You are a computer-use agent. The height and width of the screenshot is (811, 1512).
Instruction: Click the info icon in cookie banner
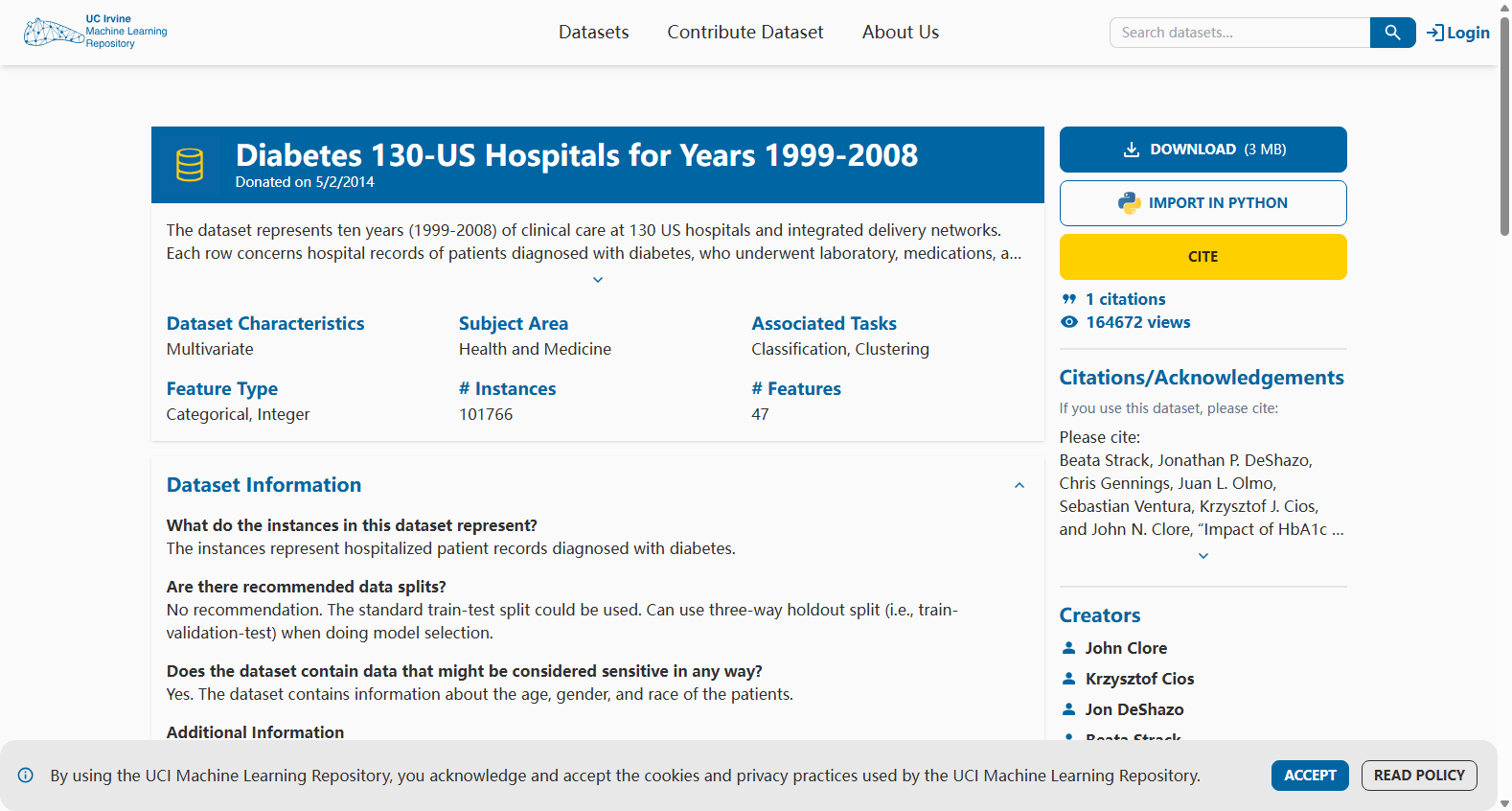click(26, 776)
